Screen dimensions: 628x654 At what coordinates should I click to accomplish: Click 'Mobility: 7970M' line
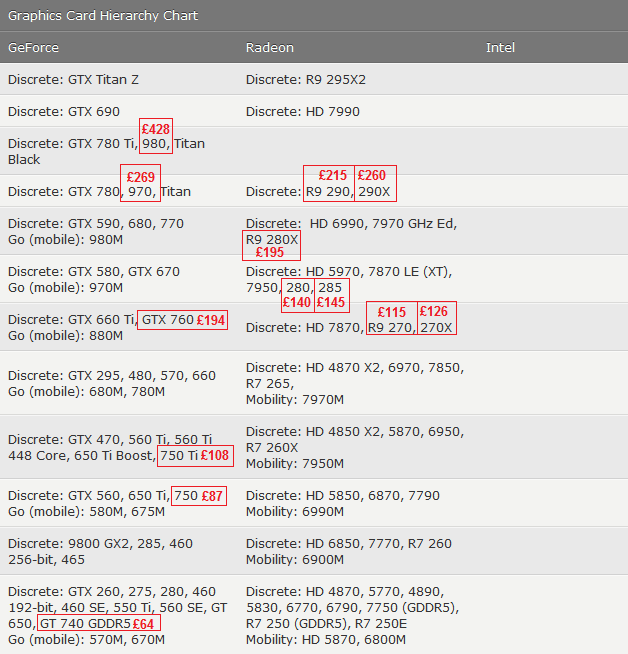pyautogui.click(x=295, y=399)
